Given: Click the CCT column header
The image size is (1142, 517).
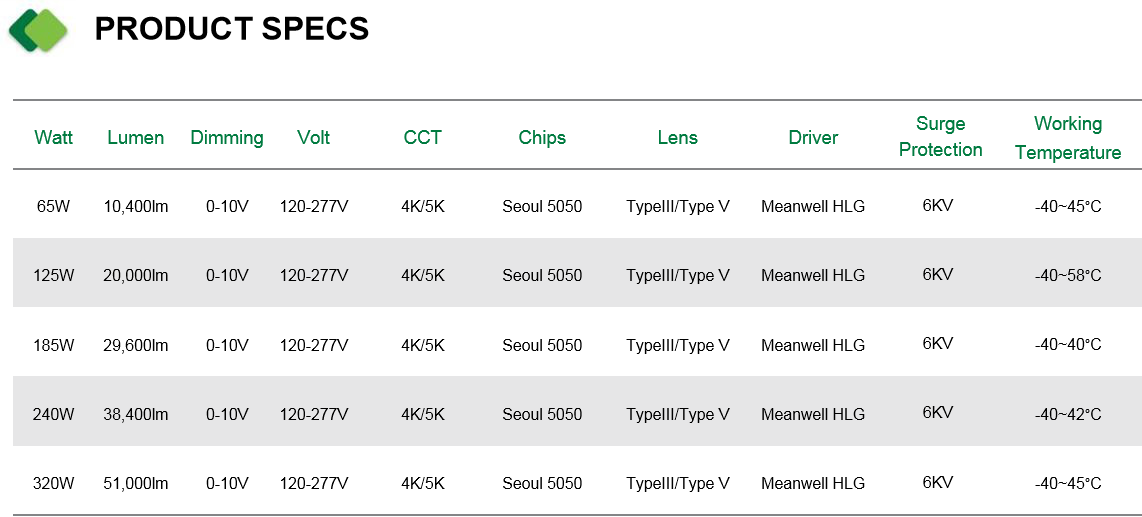Looking at the screenshot, I should (x=422, y=138).
